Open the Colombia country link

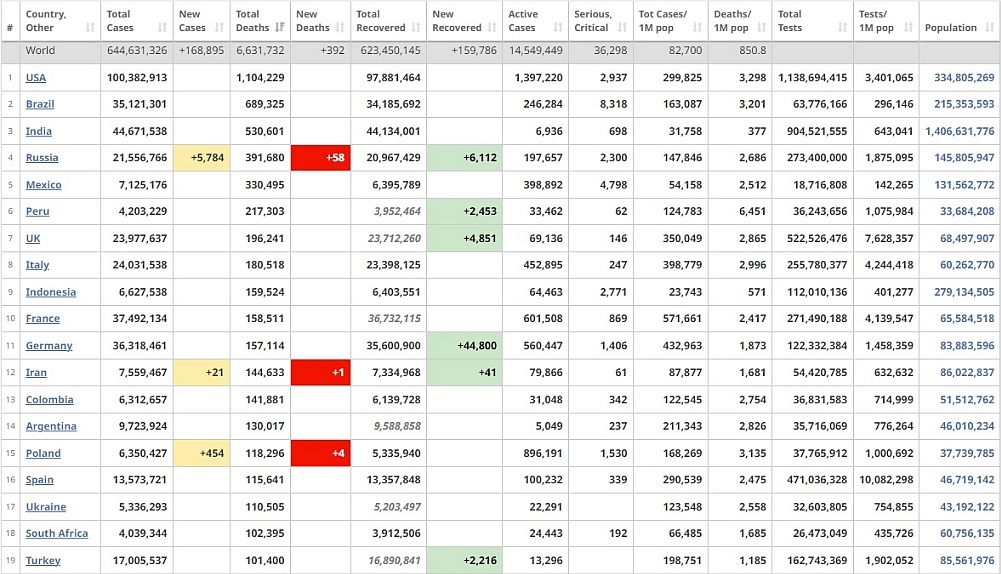point(49,399)
